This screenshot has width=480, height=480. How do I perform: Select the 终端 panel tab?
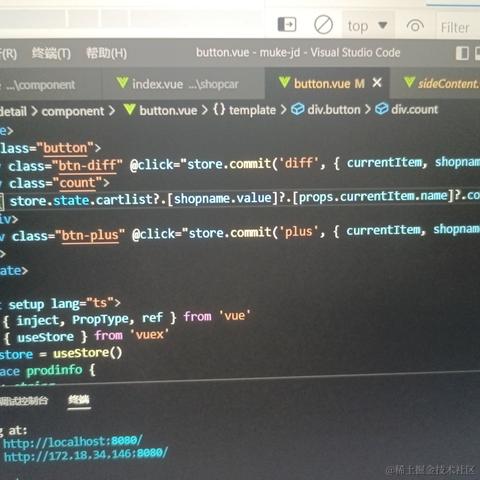tap(79, 400)
